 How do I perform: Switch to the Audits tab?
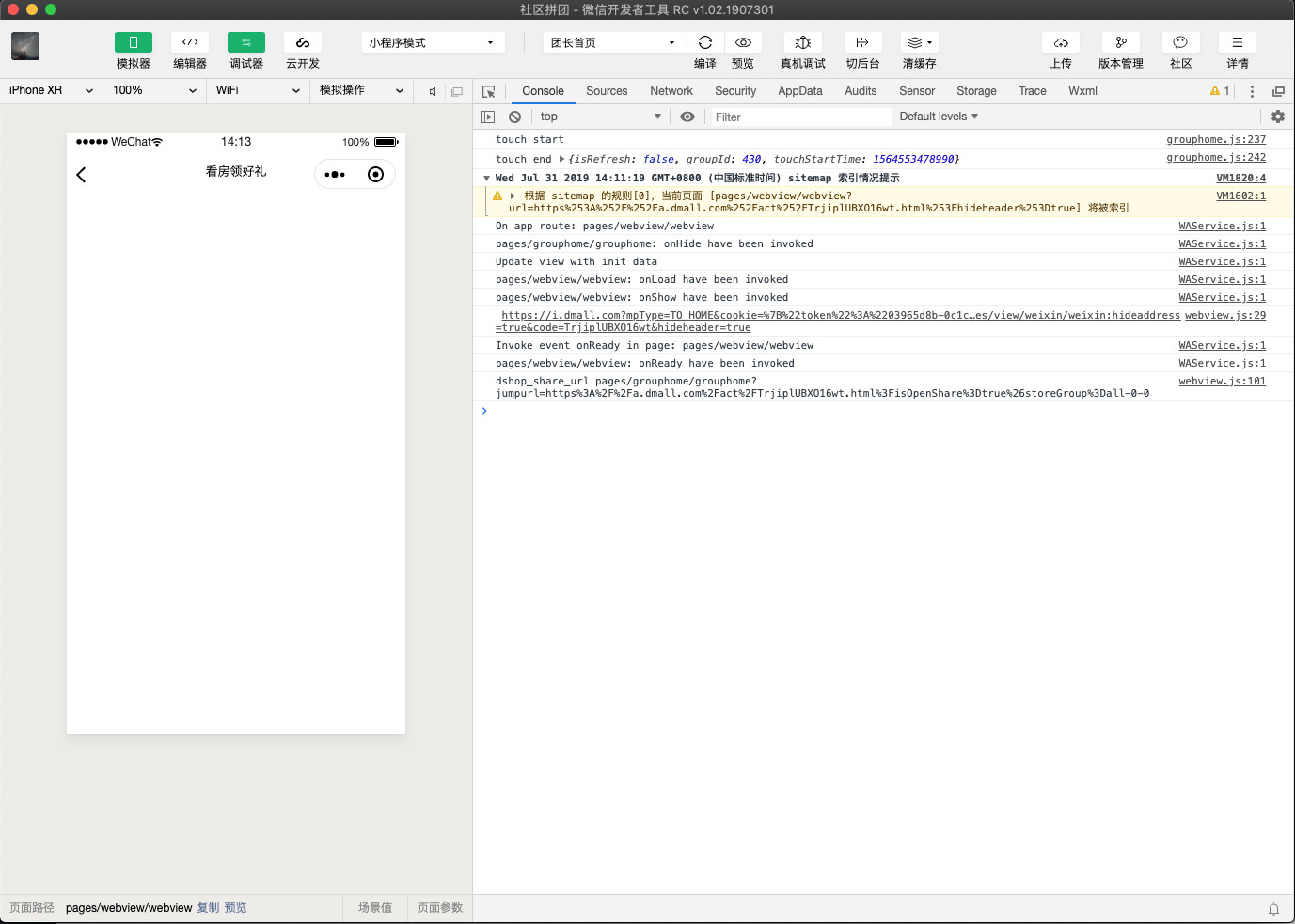tap(861, 91)
